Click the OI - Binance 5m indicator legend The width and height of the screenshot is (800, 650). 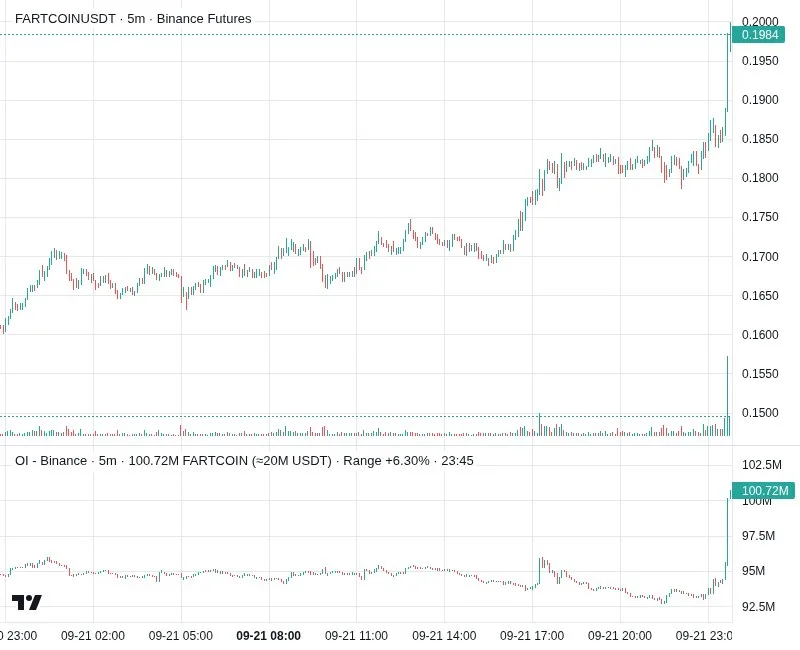pyautogui.click(x=244, y=461)
